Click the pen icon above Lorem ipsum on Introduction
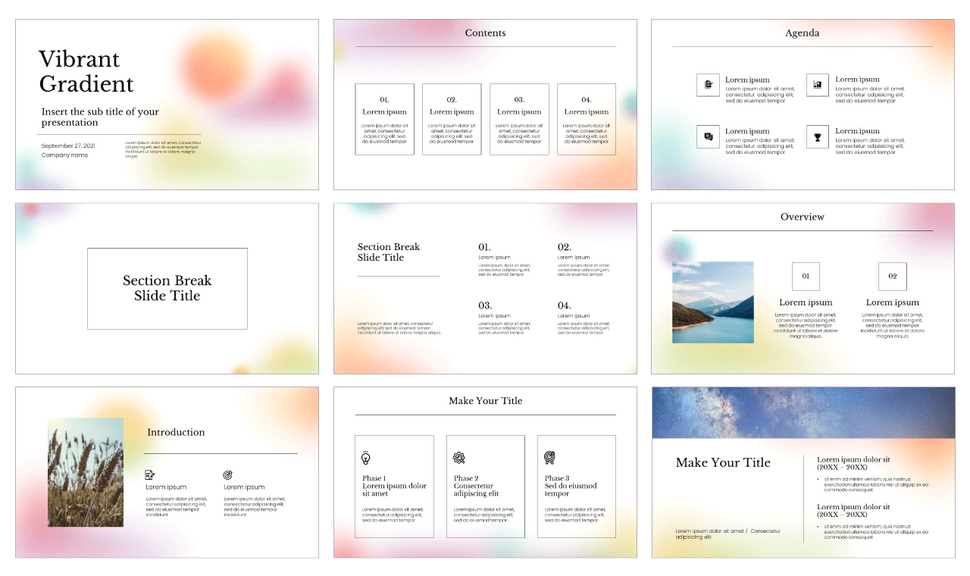Image resolution: width=970 pixels, height=576 pixels. (149, 475)
